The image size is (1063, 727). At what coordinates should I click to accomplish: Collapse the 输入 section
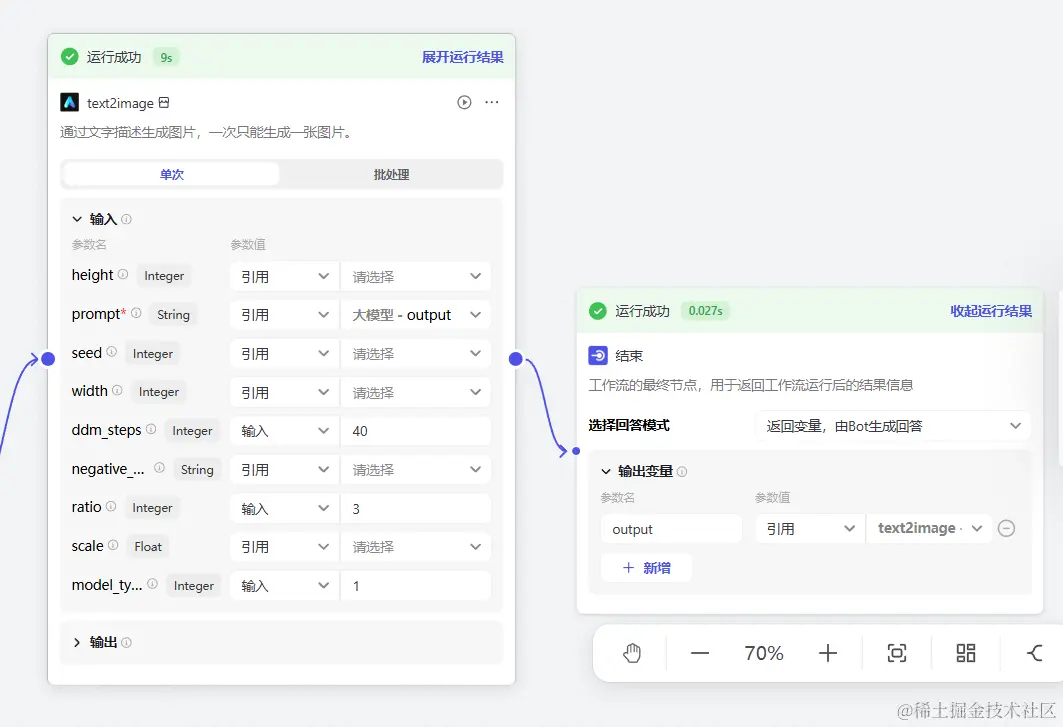[x=77, y=219]
